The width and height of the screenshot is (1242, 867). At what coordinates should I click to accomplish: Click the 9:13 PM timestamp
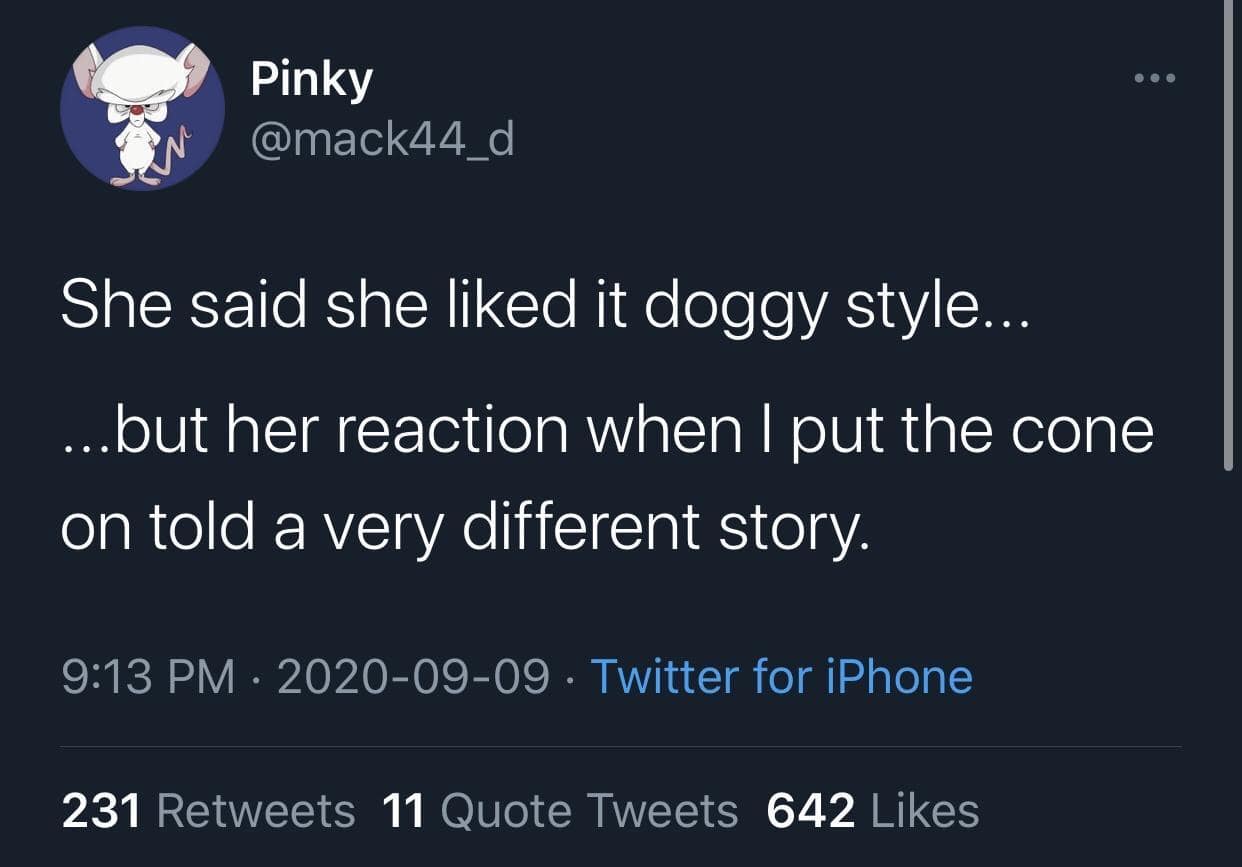pyautogui.click(x=148, y=677)
